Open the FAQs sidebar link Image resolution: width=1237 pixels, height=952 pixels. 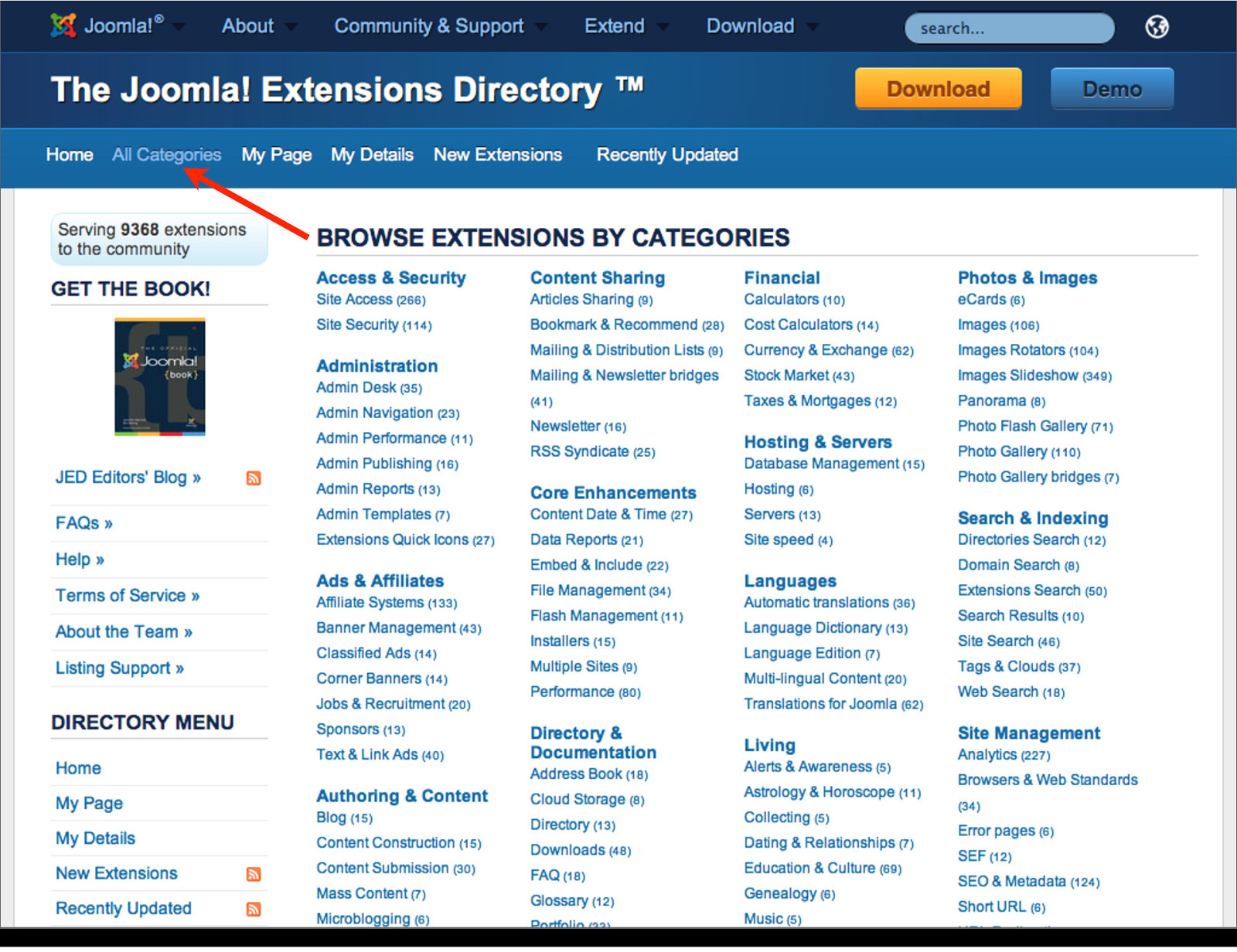coord(84,523)
